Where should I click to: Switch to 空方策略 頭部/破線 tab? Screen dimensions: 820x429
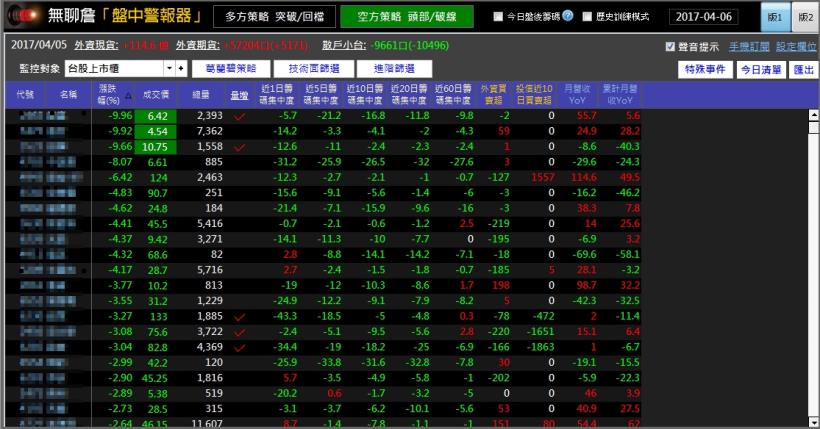point(407,17)
